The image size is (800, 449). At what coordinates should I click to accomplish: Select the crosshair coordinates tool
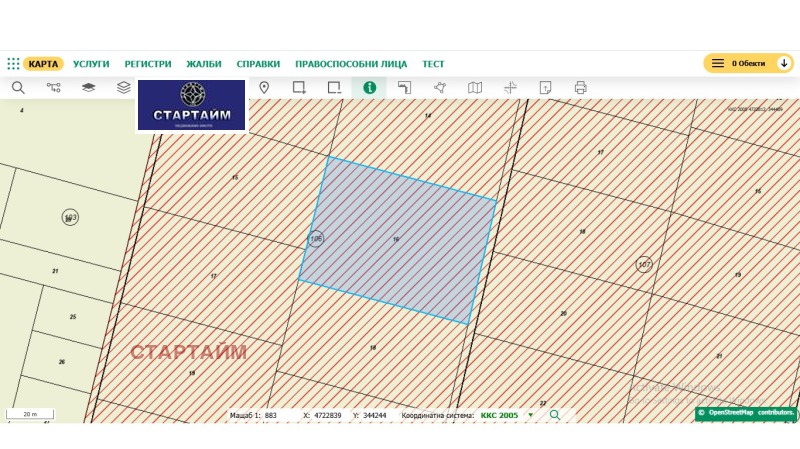(510, 88)
